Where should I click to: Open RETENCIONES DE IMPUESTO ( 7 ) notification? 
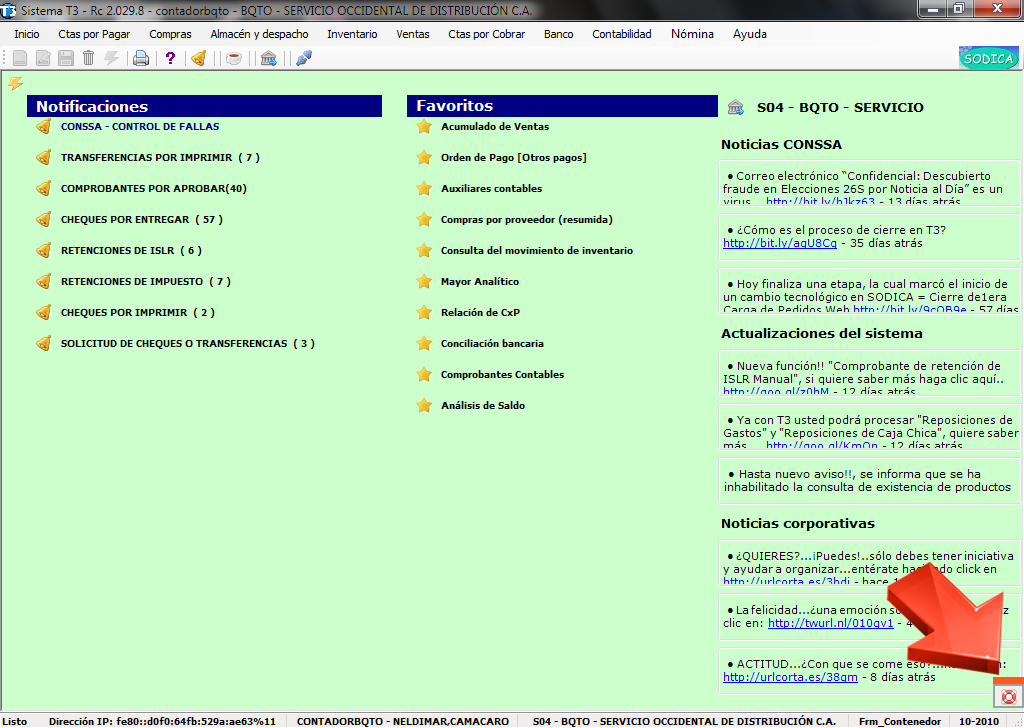146,281
